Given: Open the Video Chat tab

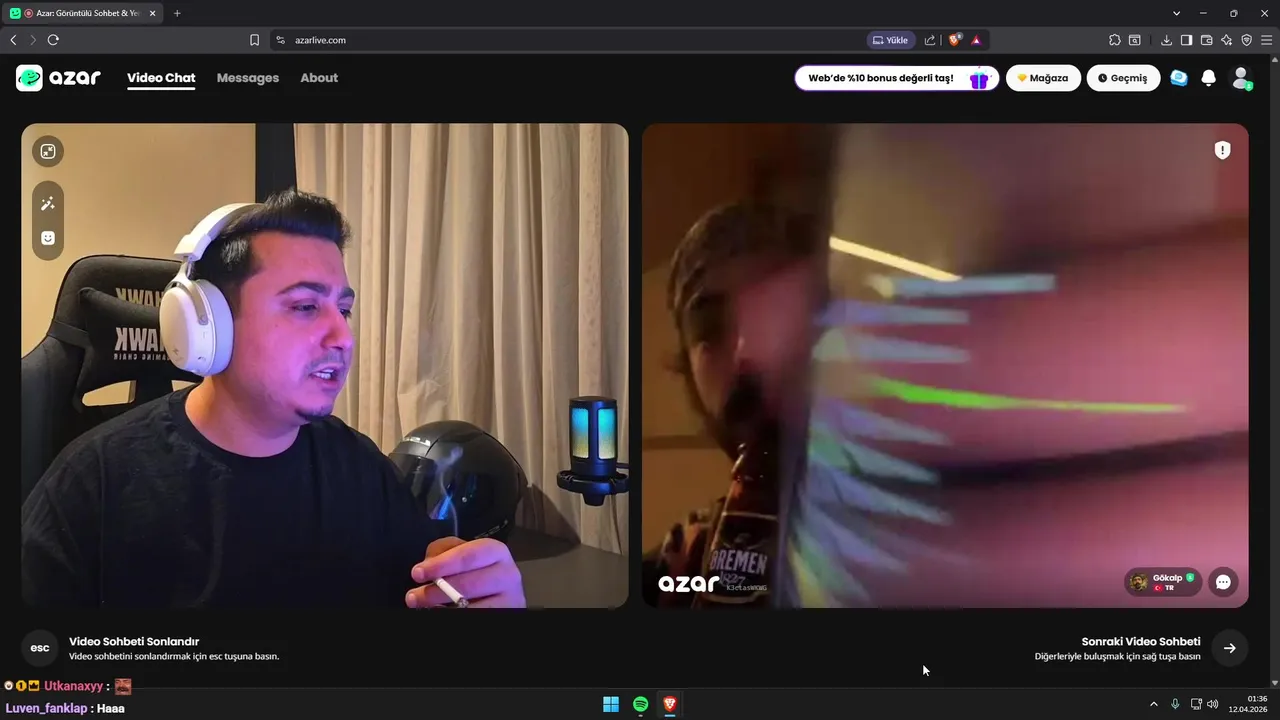Looking at the screenshot, I should point(161,78).
